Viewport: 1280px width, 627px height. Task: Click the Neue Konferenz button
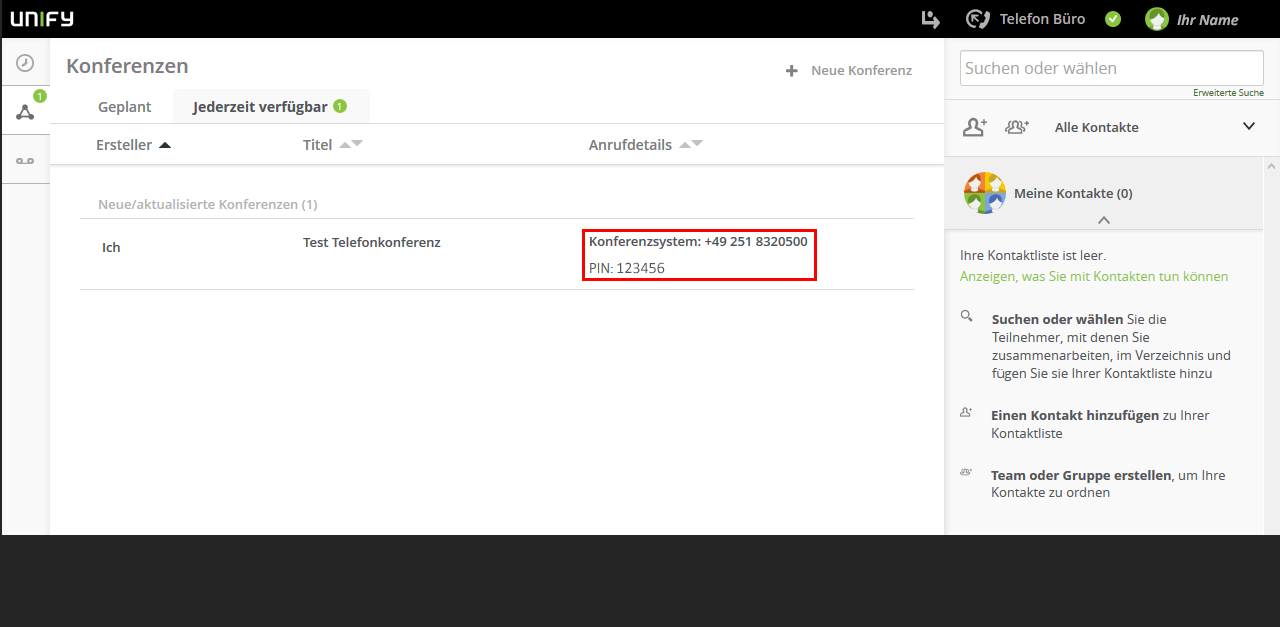click(849, 70)
